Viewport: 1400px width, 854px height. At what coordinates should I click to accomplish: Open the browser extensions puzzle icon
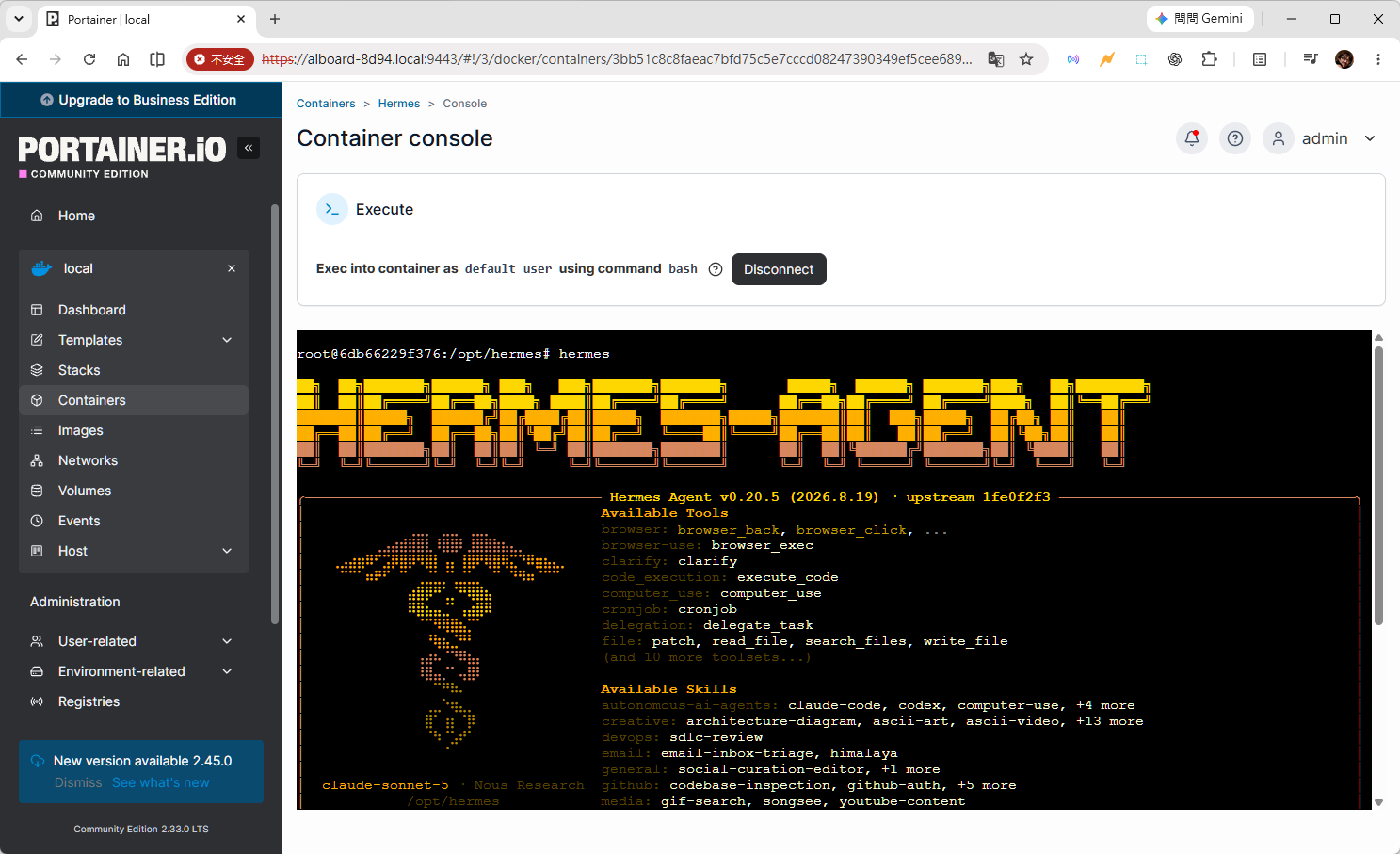(x=1210, y=59)
